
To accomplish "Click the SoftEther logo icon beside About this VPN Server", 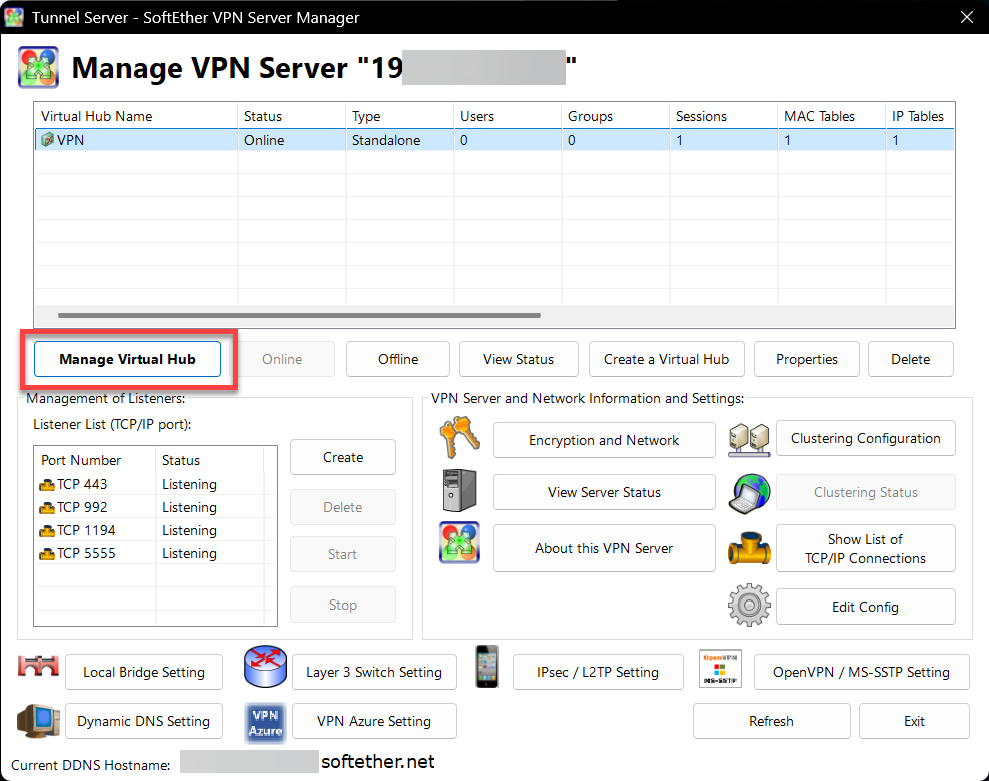I will (x=459, y=543).
